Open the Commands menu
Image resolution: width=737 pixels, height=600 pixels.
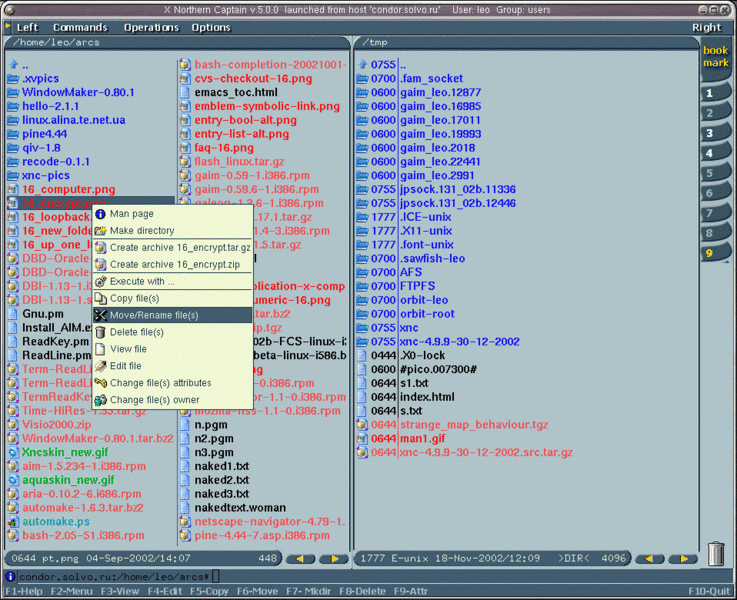(x=80, y=27)
